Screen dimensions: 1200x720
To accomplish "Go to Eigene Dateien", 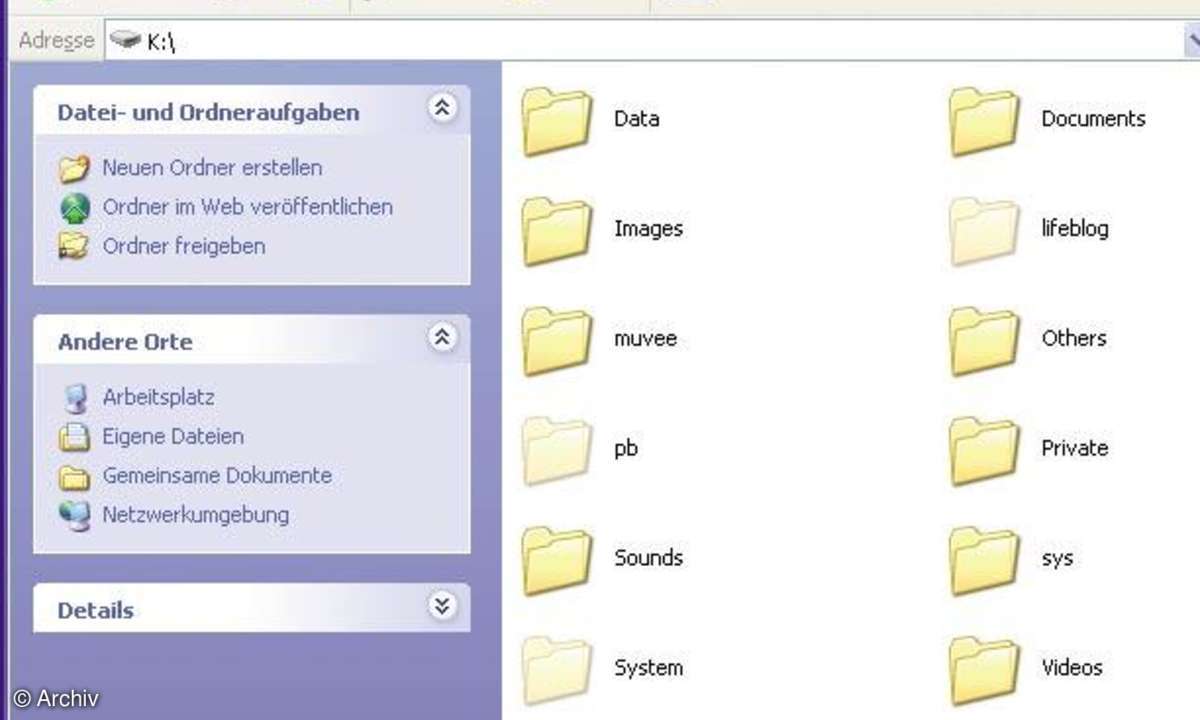I will (x=173, y=437).
